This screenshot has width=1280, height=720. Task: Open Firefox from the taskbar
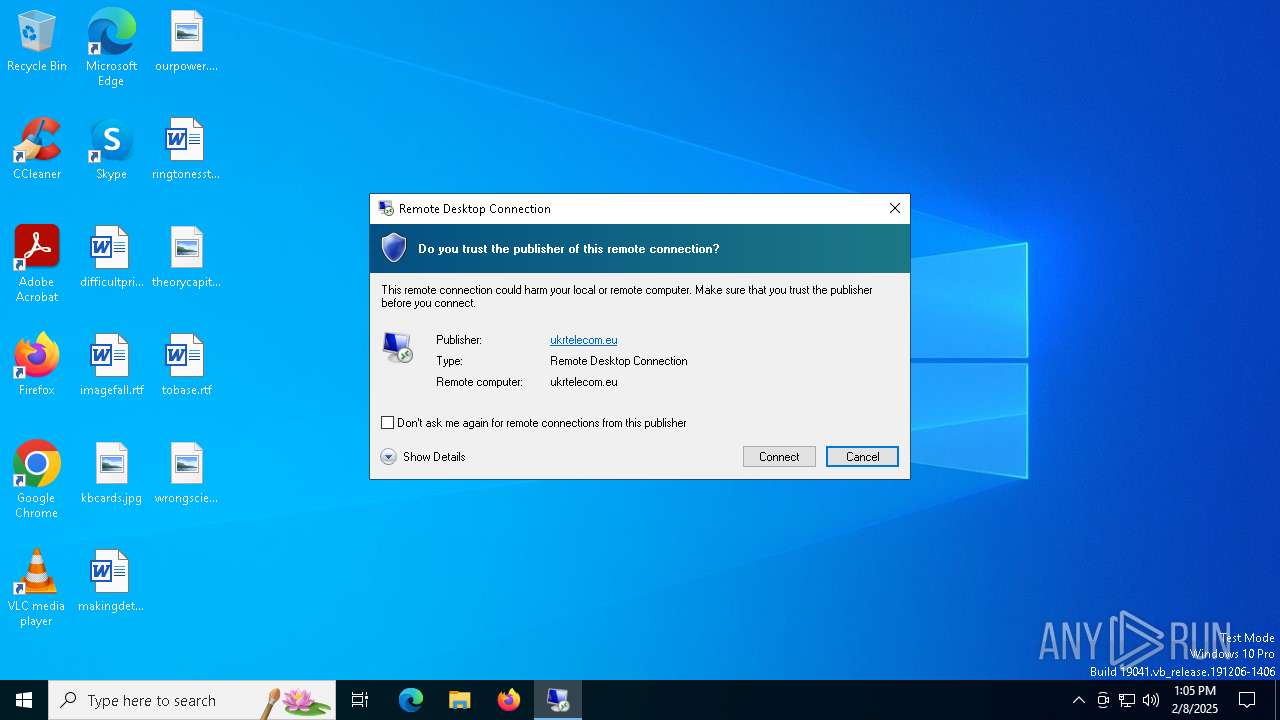[509, 700]
